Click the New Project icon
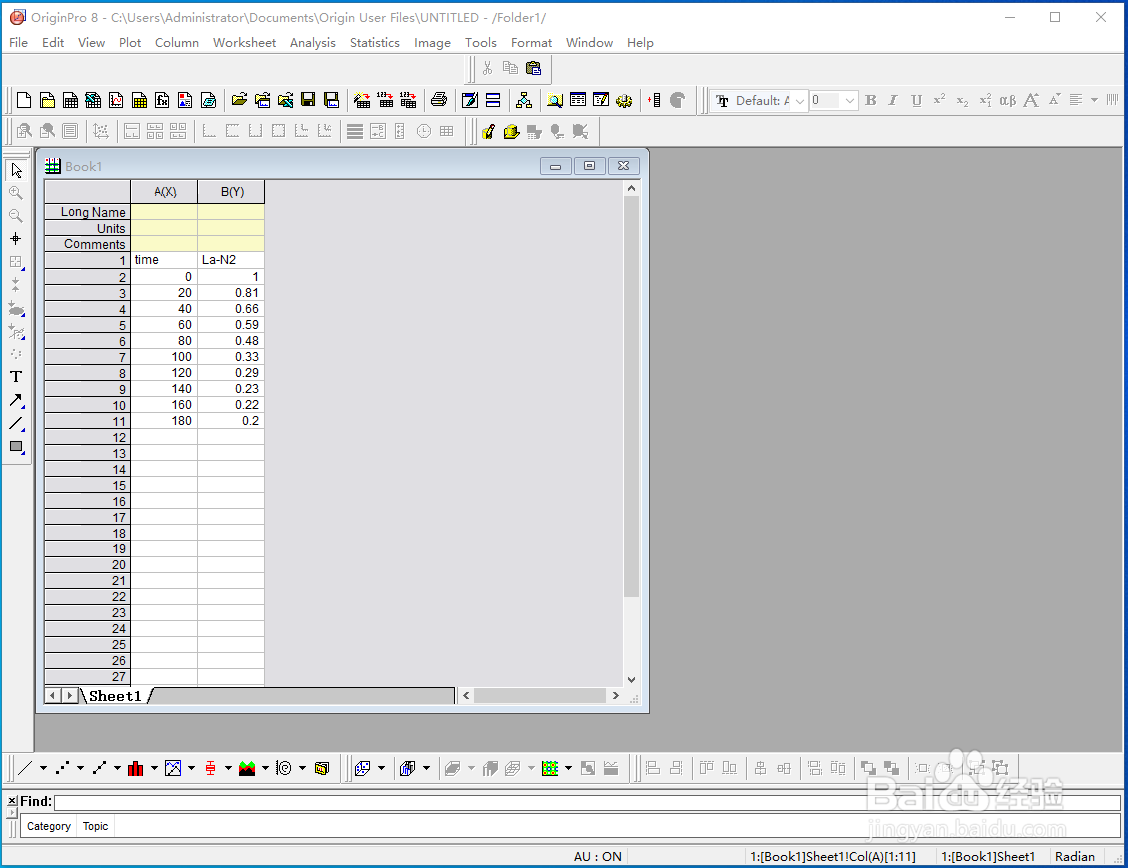 [24, 100]
